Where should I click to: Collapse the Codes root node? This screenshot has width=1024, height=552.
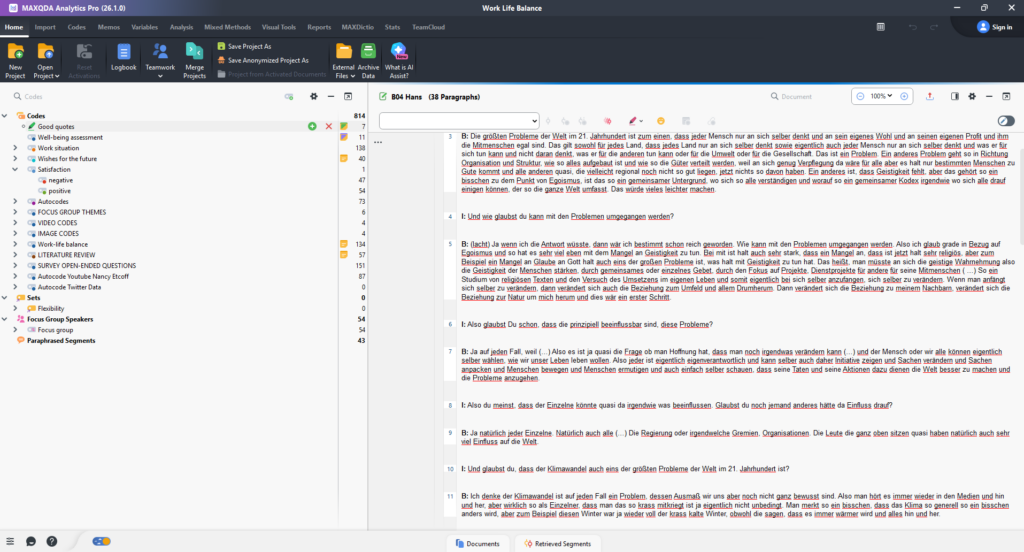5,116
